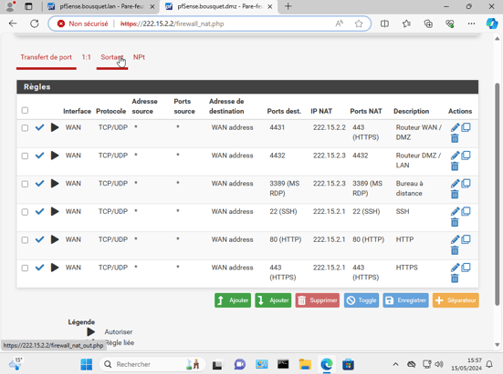The height and width of the screenshot is (374, 503).
Task: Switch to the NPt tab
Action: pyautogui.click(x=139, y=57)
